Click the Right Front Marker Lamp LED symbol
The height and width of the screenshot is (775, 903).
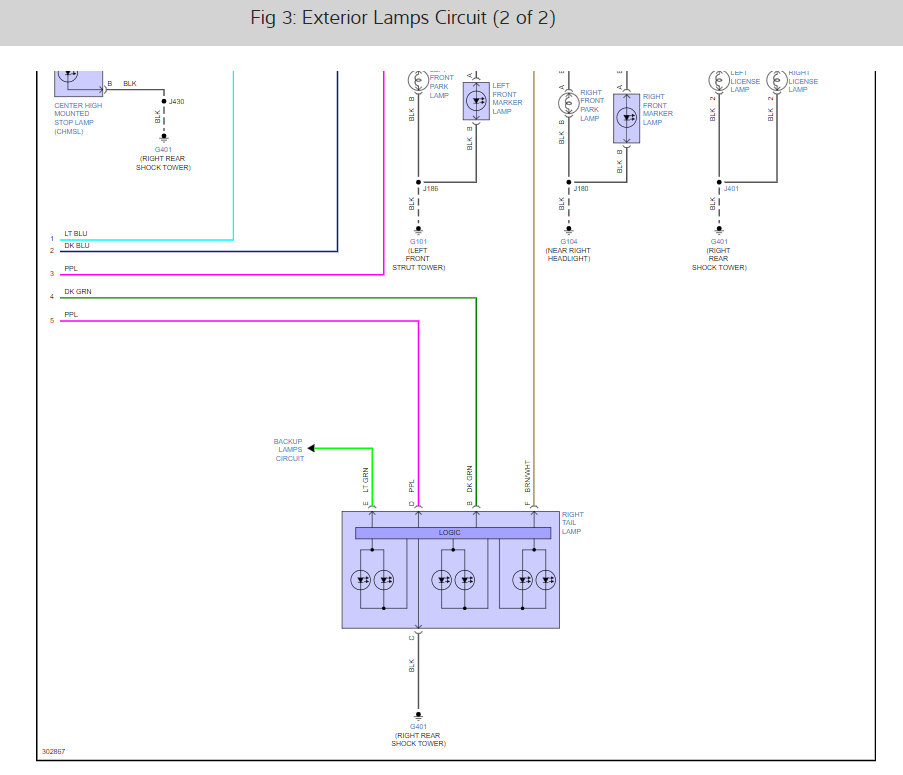627,118
